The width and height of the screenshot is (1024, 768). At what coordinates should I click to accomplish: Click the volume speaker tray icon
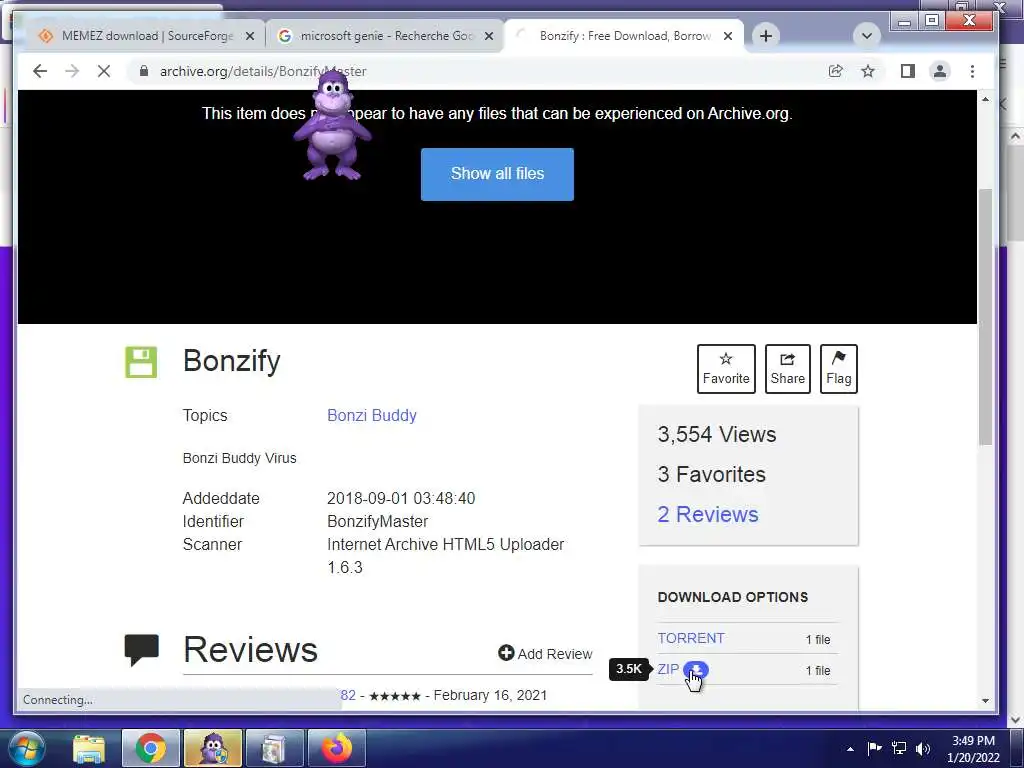tap(923, 748)
